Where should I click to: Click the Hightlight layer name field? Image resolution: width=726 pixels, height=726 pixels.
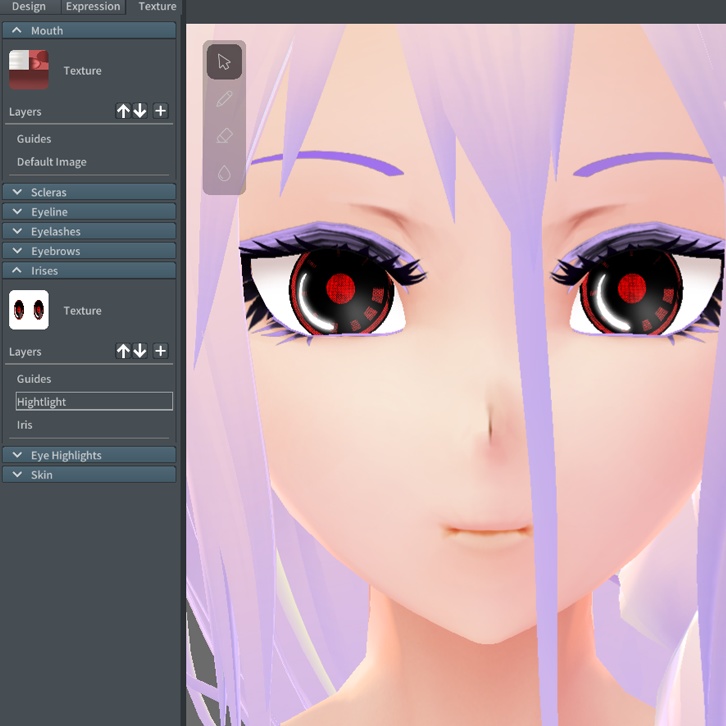[x=94, y=401]
